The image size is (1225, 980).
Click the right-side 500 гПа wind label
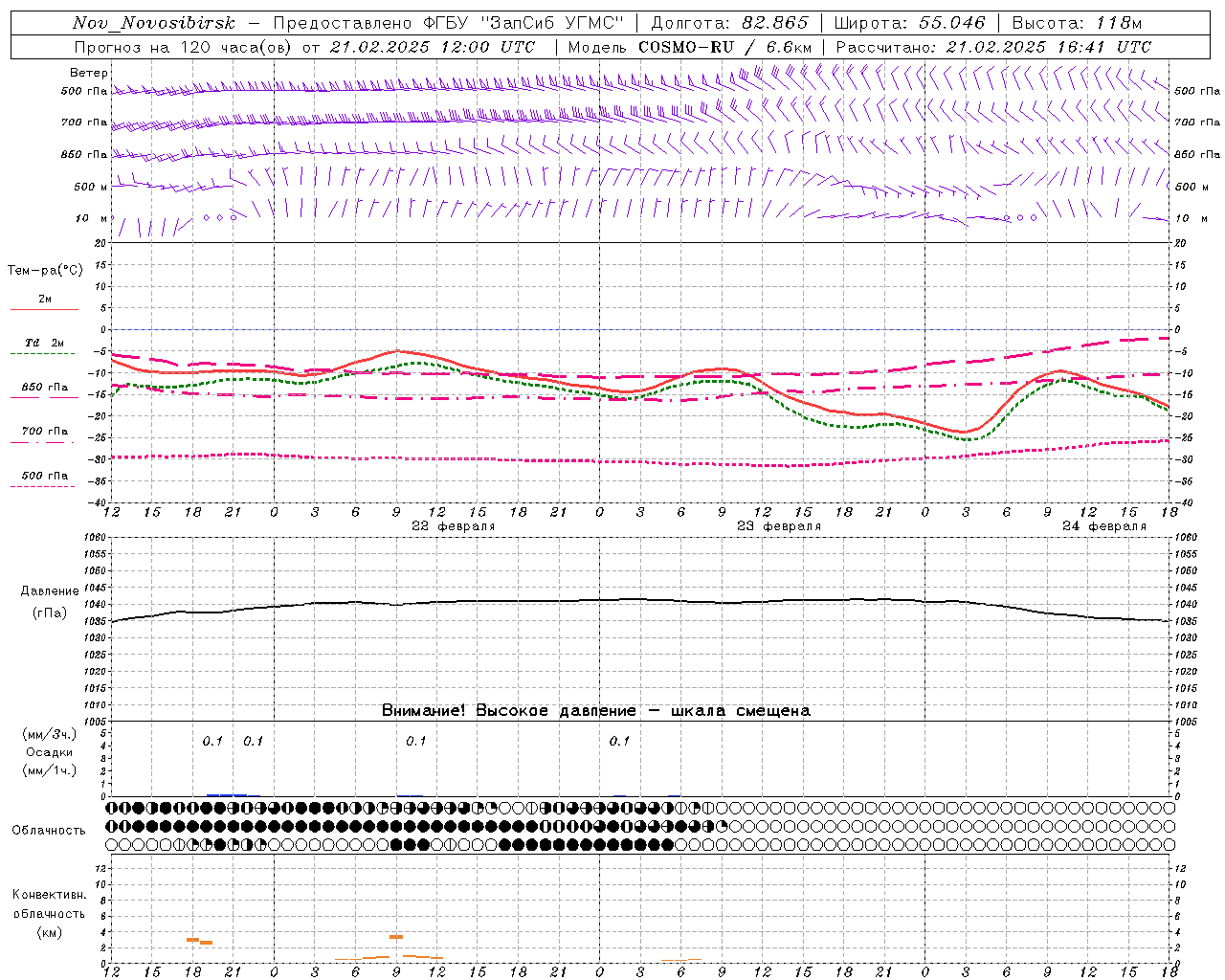pyautogui.click(x=1198, y=91)
